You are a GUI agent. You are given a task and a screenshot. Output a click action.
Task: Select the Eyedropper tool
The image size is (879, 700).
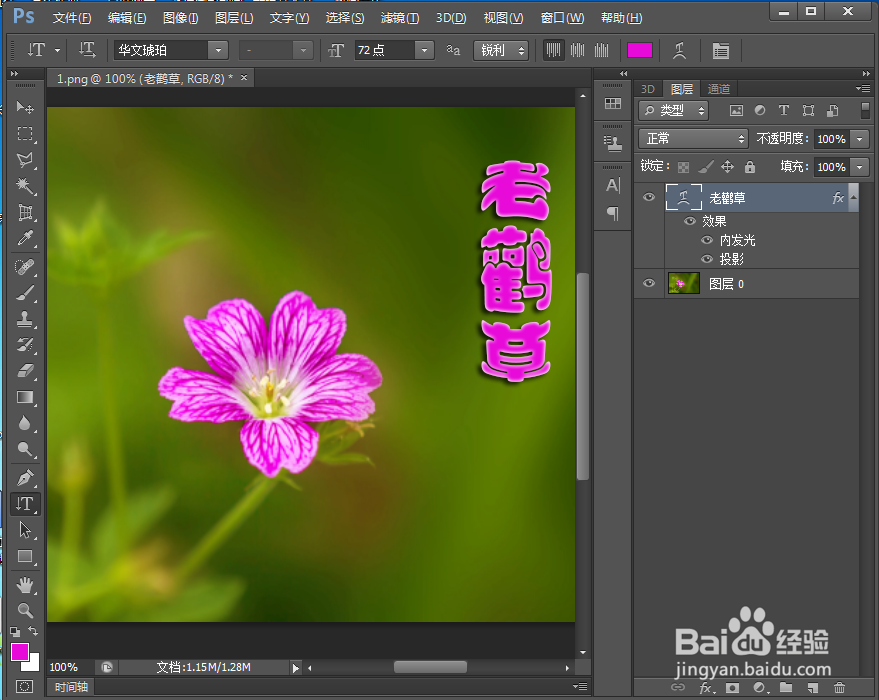pos(25,239)
